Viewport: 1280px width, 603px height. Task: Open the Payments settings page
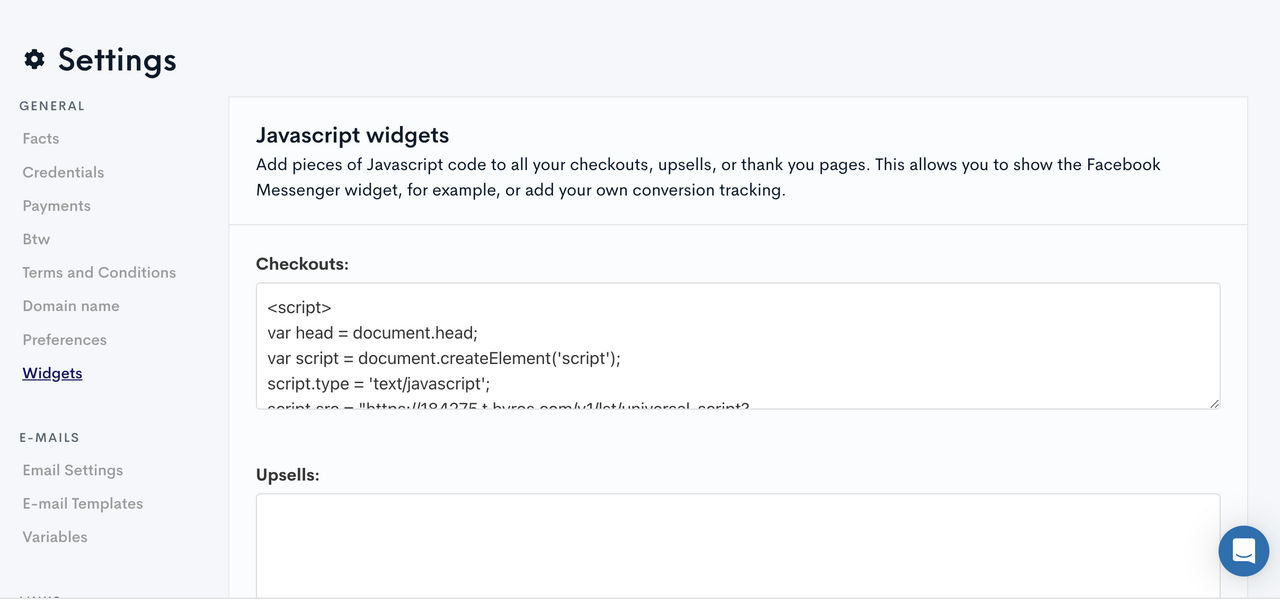tap(56, 205)
